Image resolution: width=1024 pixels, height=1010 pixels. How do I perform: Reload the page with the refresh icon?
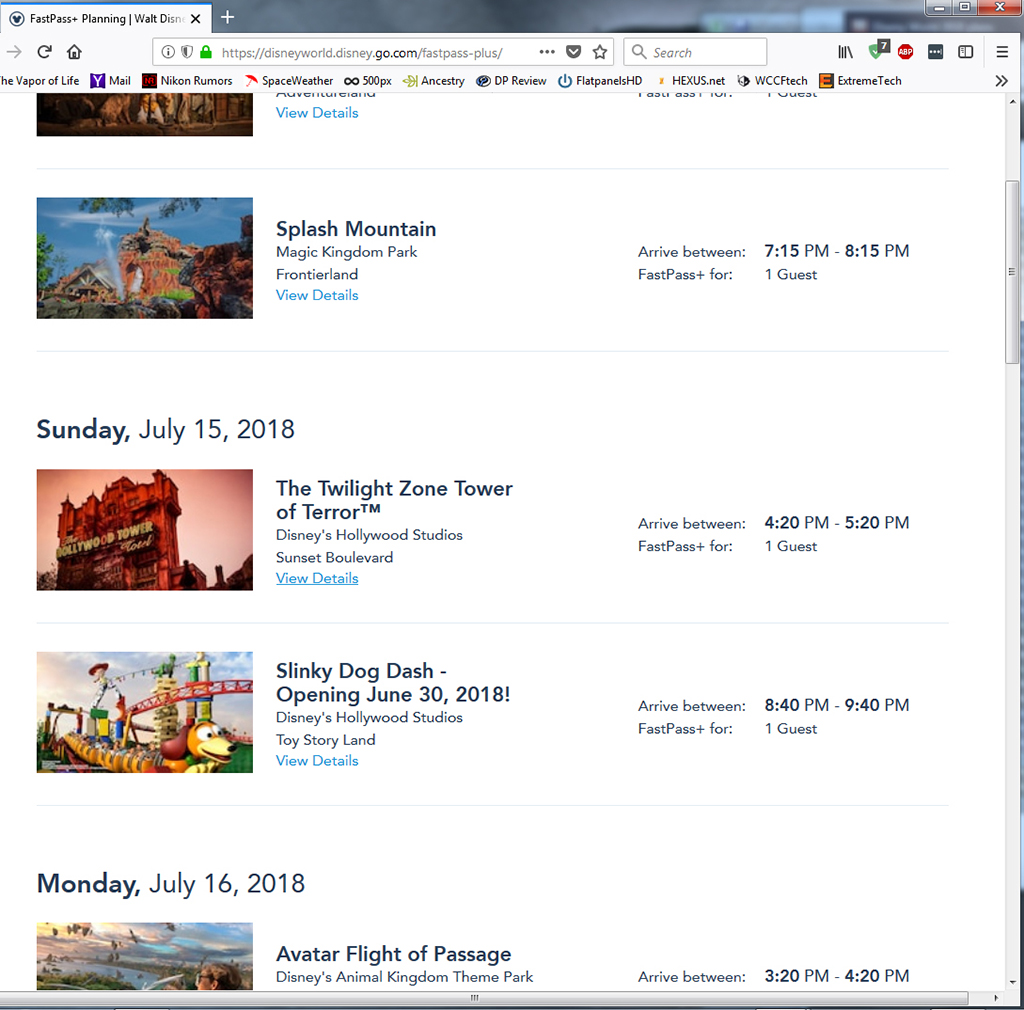pos(44,52)
